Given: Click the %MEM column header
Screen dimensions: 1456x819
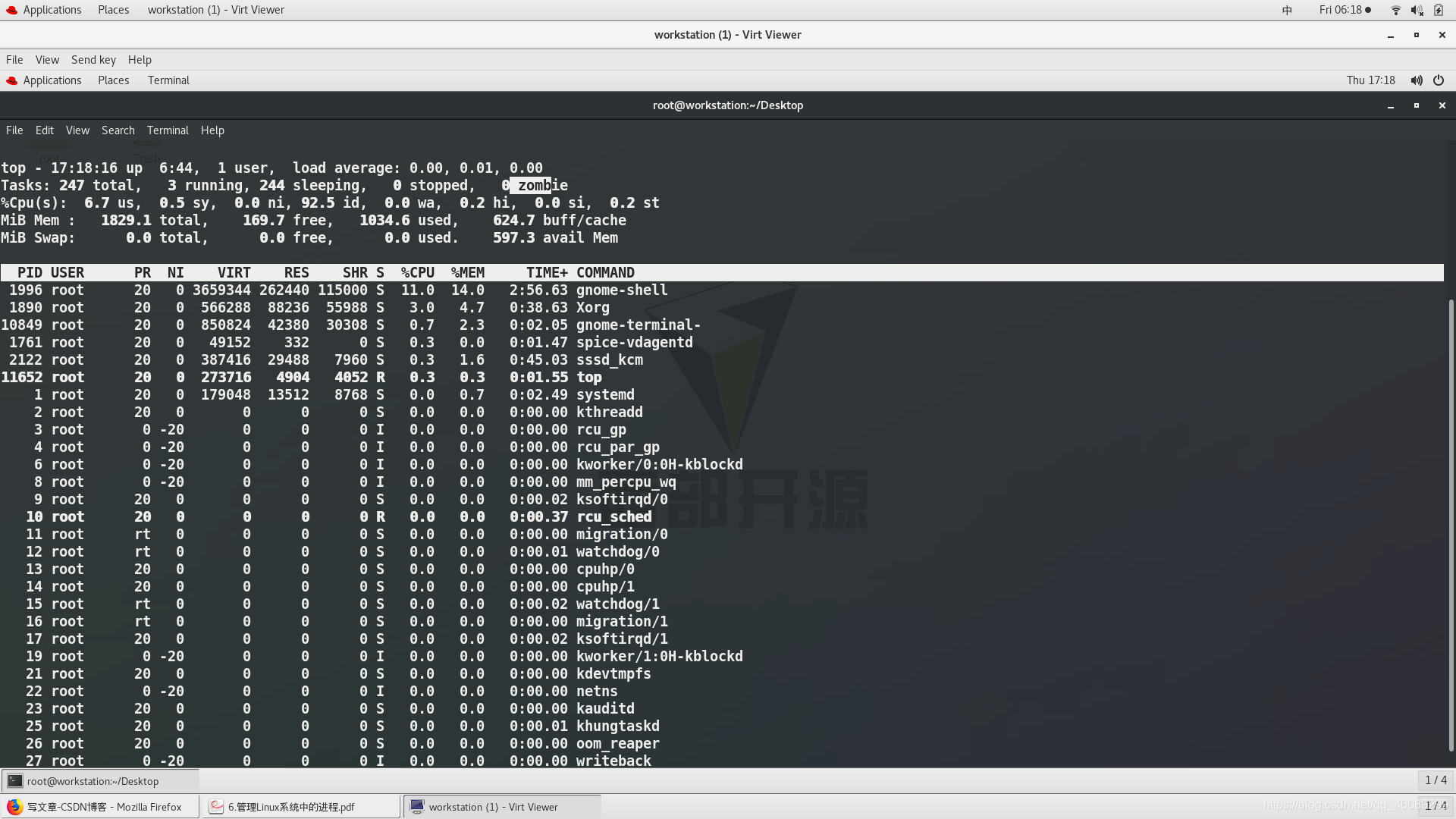Looking at the screenshot, I should coord(468,273).
